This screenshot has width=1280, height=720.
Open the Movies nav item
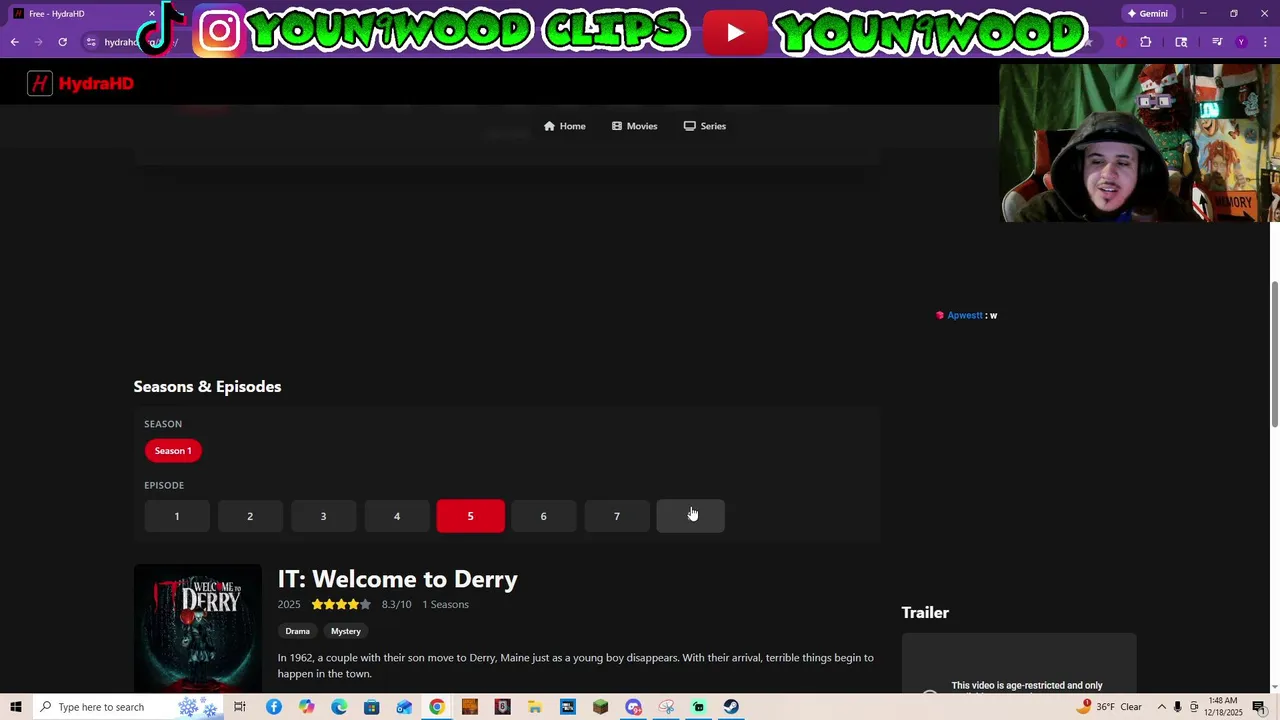click(x=635, y=126)
